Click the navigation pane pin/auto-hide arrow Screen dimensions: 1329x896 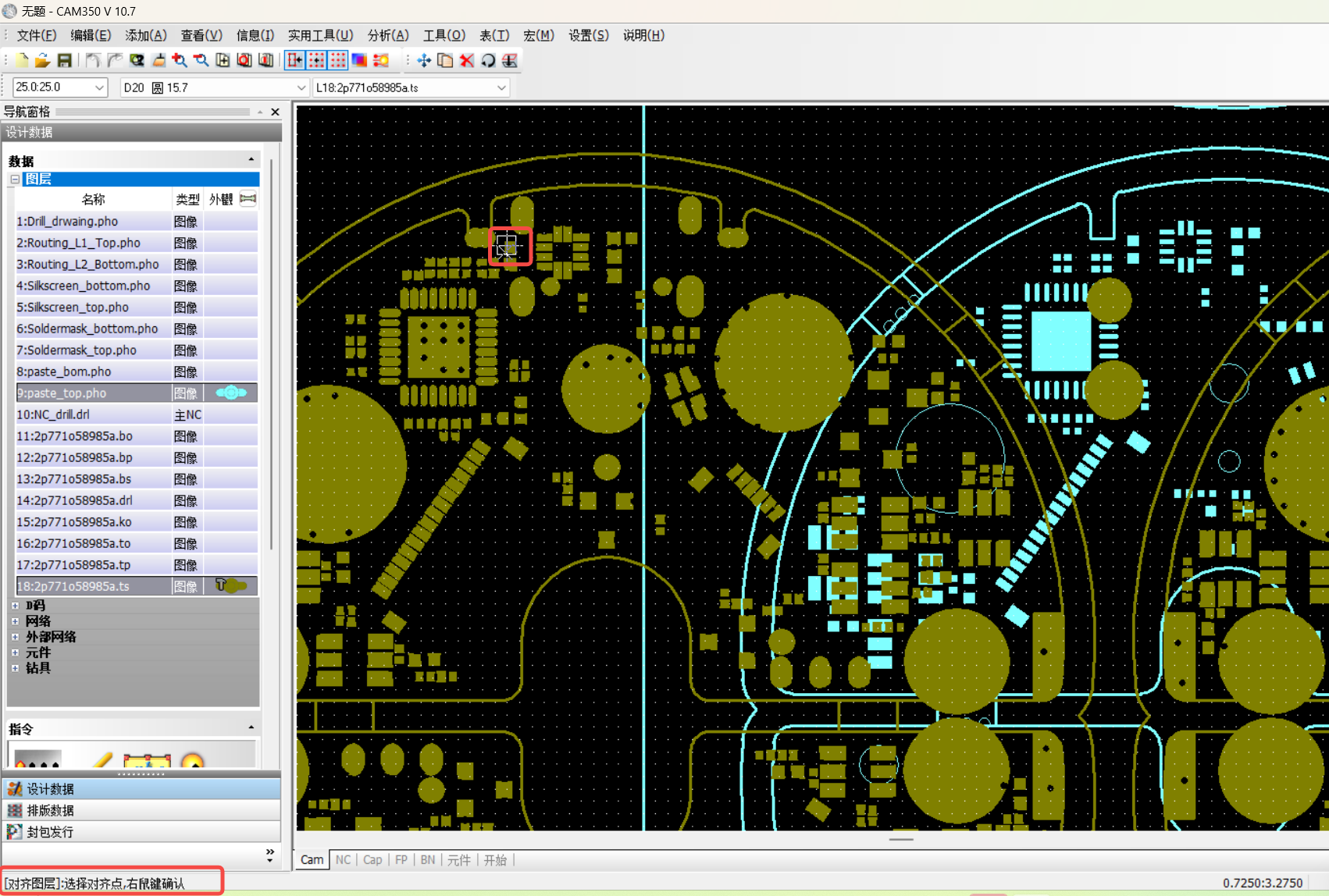pyautogui.click(x=260, y=112)
